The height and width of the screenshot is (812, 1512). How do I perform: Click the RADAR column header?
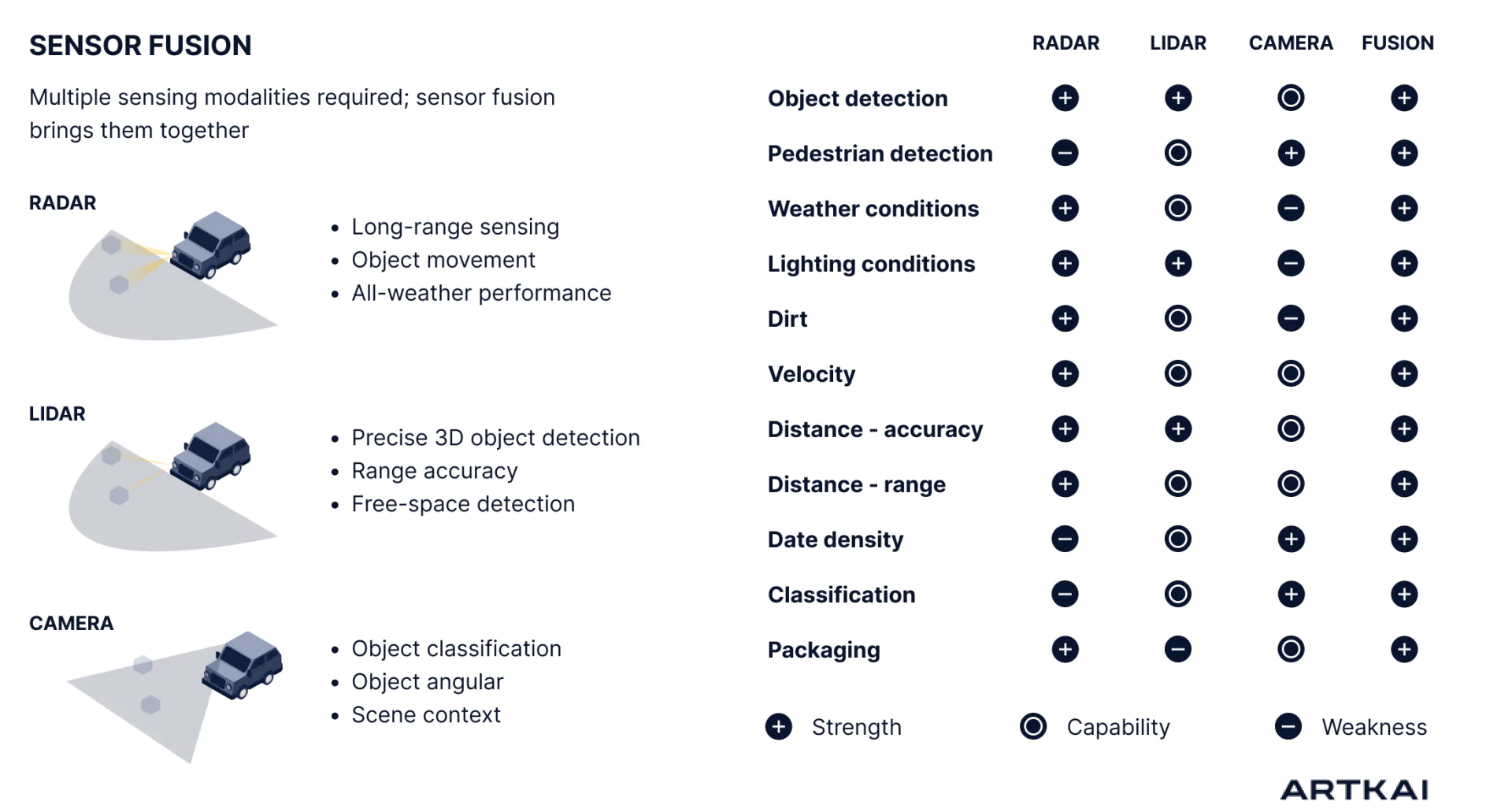point(1065,43)
